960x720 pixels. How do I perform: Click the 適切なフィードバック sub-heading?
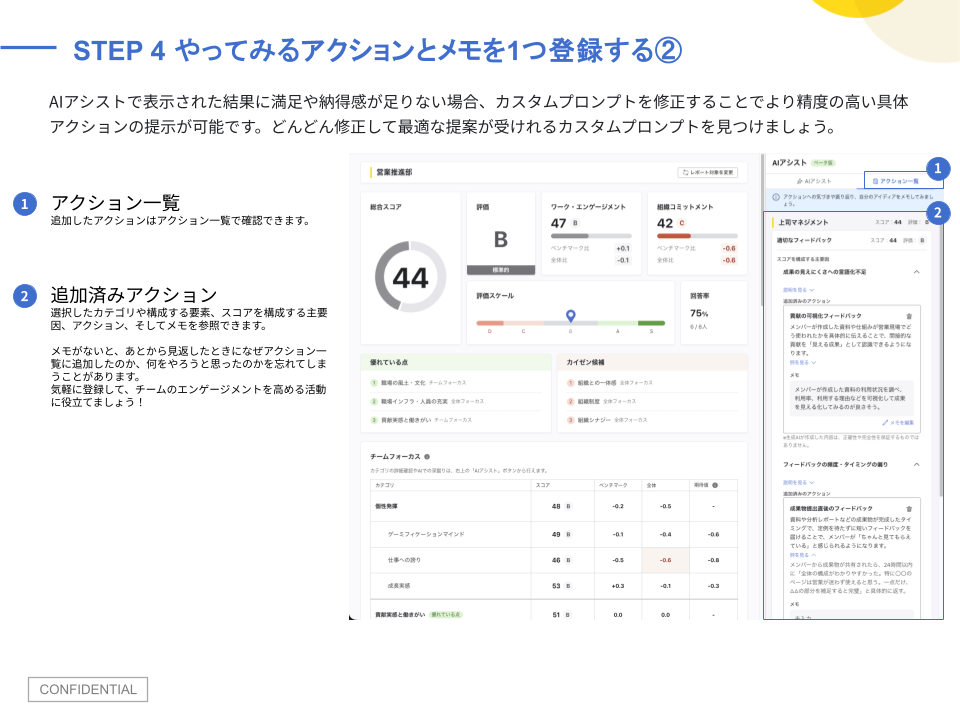tap(804, 241)
